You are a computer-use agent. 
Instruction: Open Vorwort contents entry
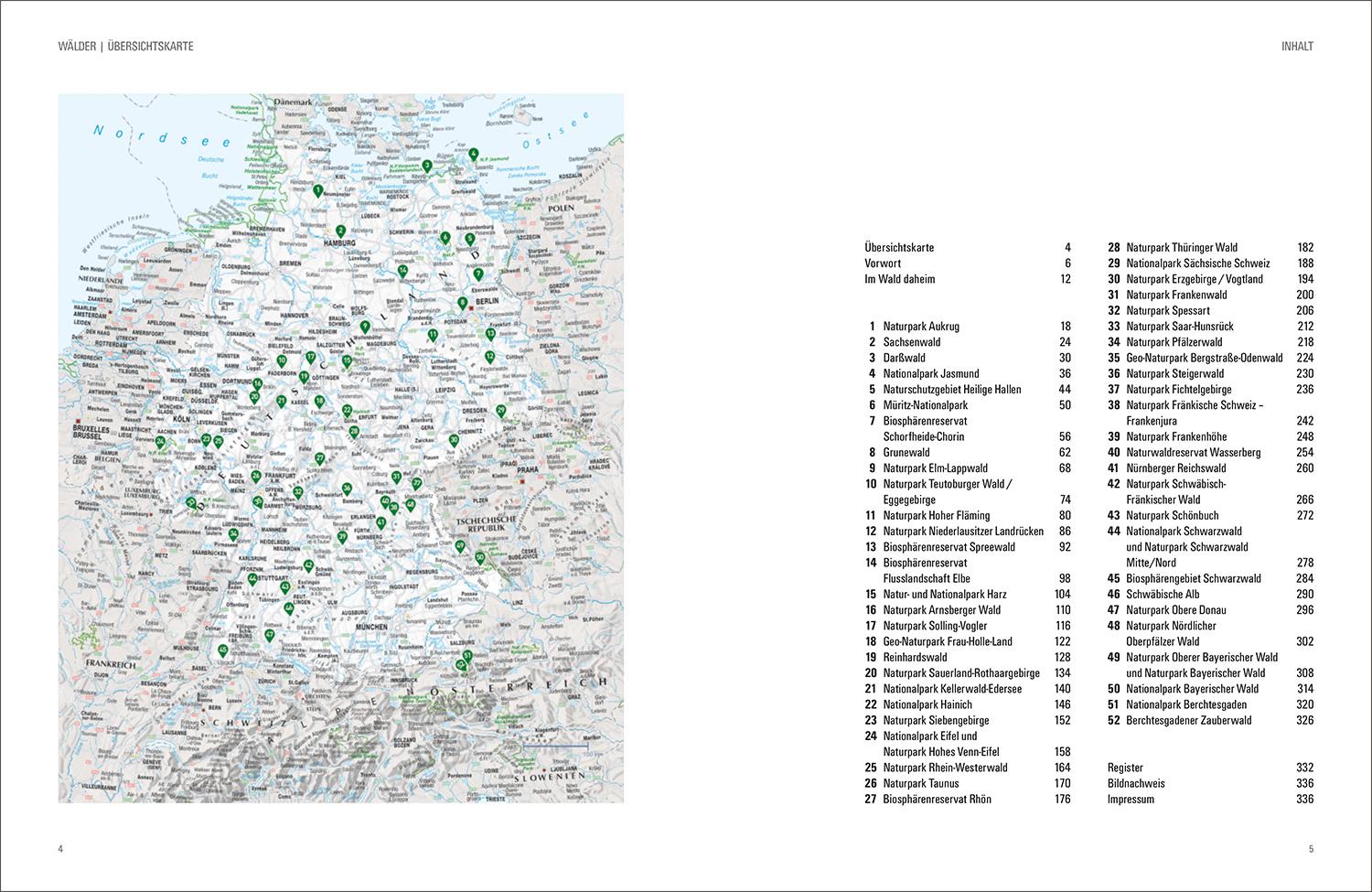pos(968,263)
